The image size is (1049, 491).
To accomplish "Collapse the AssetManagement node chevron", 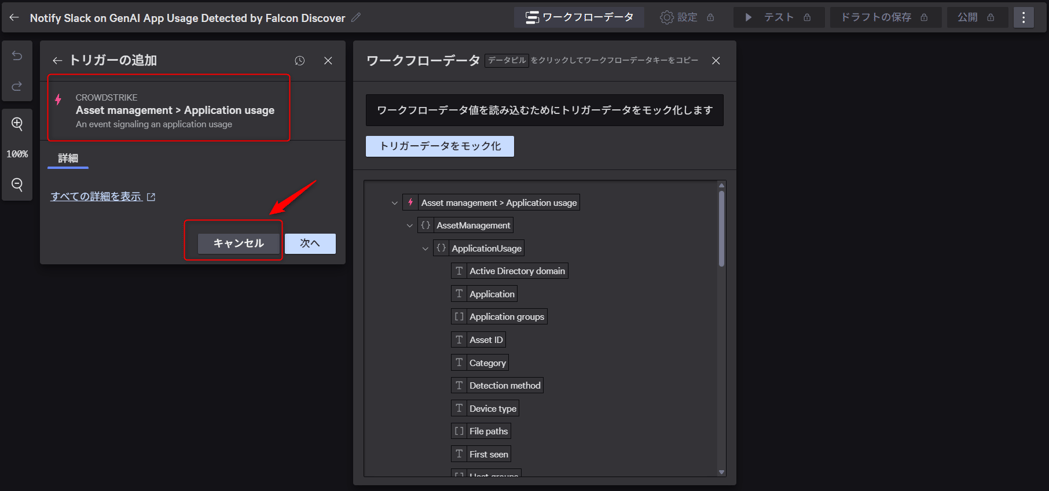I will pos(410,225).
